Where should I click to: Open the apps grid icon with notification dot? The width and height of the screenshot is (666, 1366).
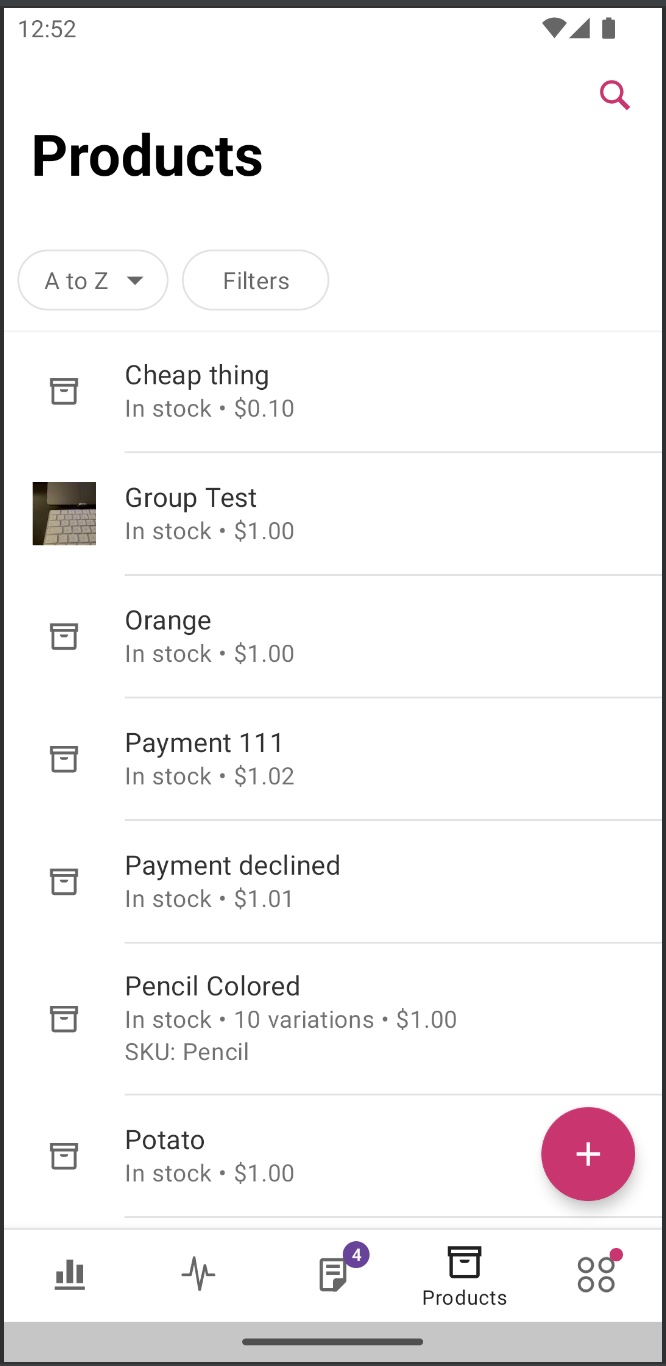point(596,1273)
